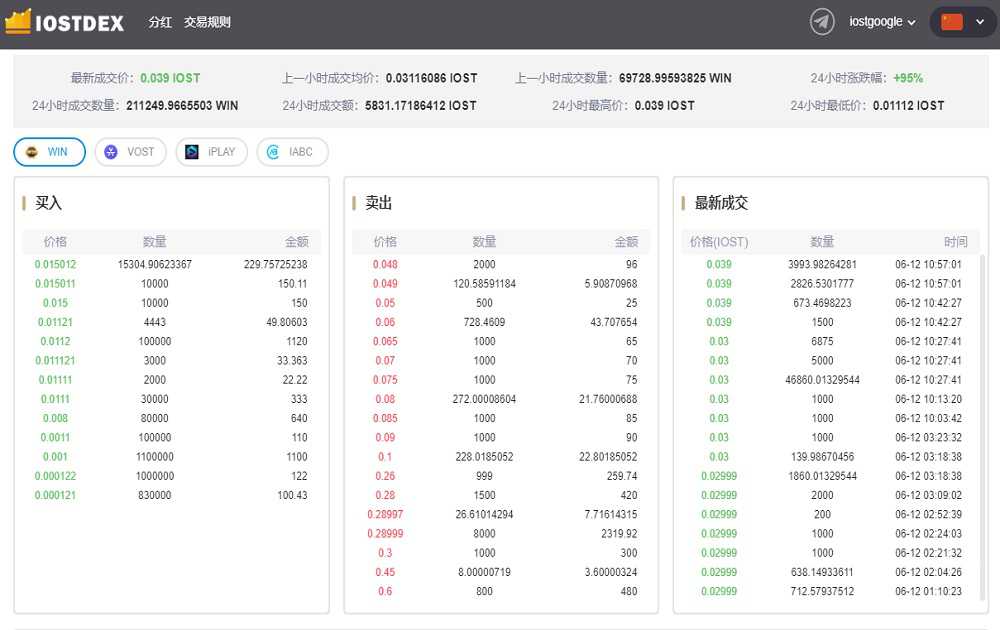
Task: Click trade quantity 3993.98264281
Action: [x=822, y=264]
